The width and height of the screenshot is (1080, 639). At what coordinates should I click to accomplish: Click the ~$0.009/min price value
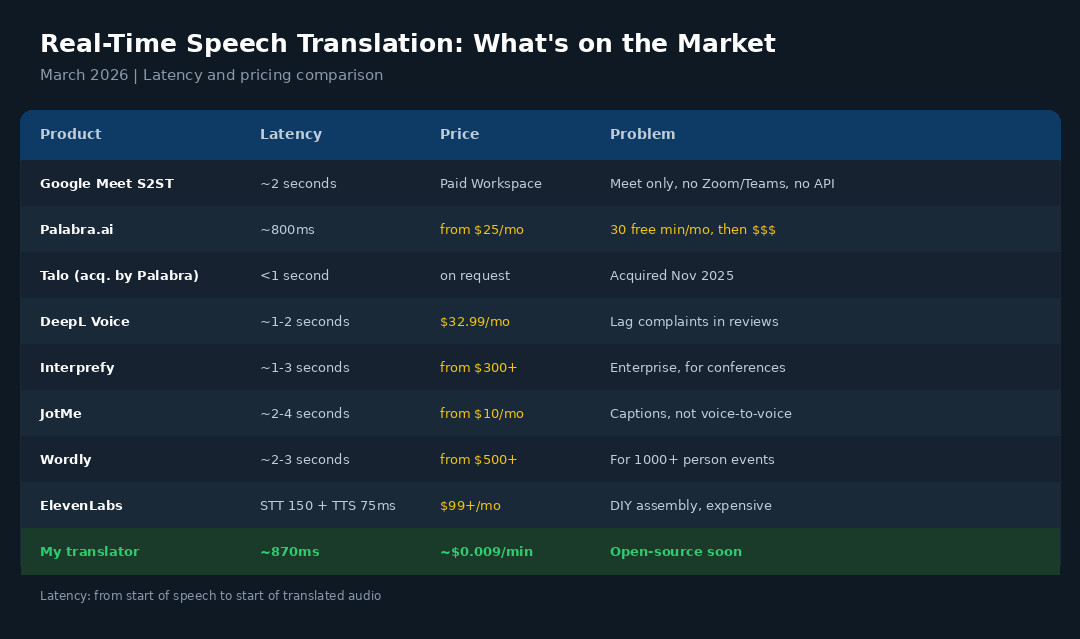486,552
